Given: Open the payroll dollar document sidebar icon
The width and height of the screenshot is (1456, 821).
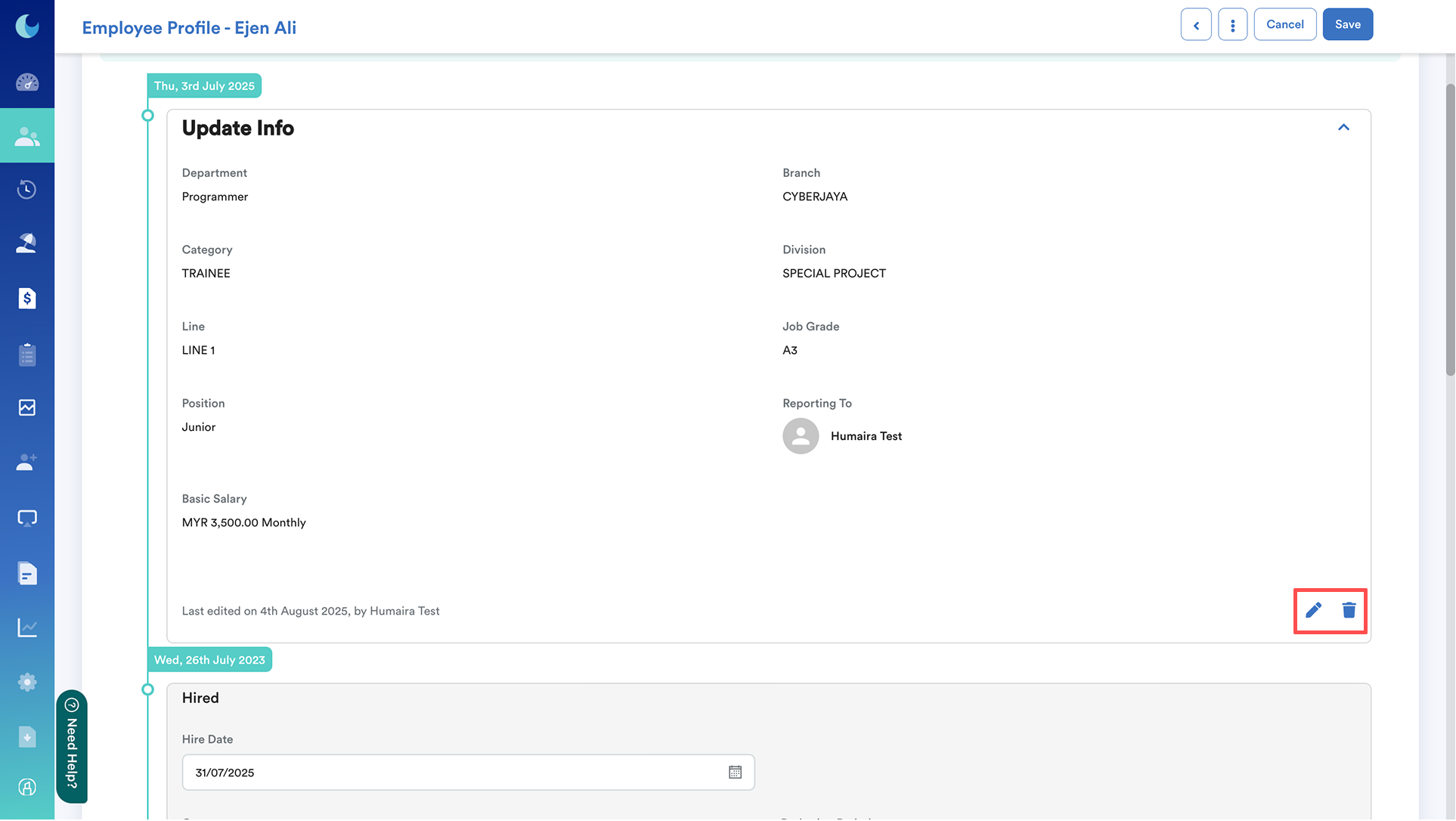Looking at the screenshot, I should [x=27, y=299].
